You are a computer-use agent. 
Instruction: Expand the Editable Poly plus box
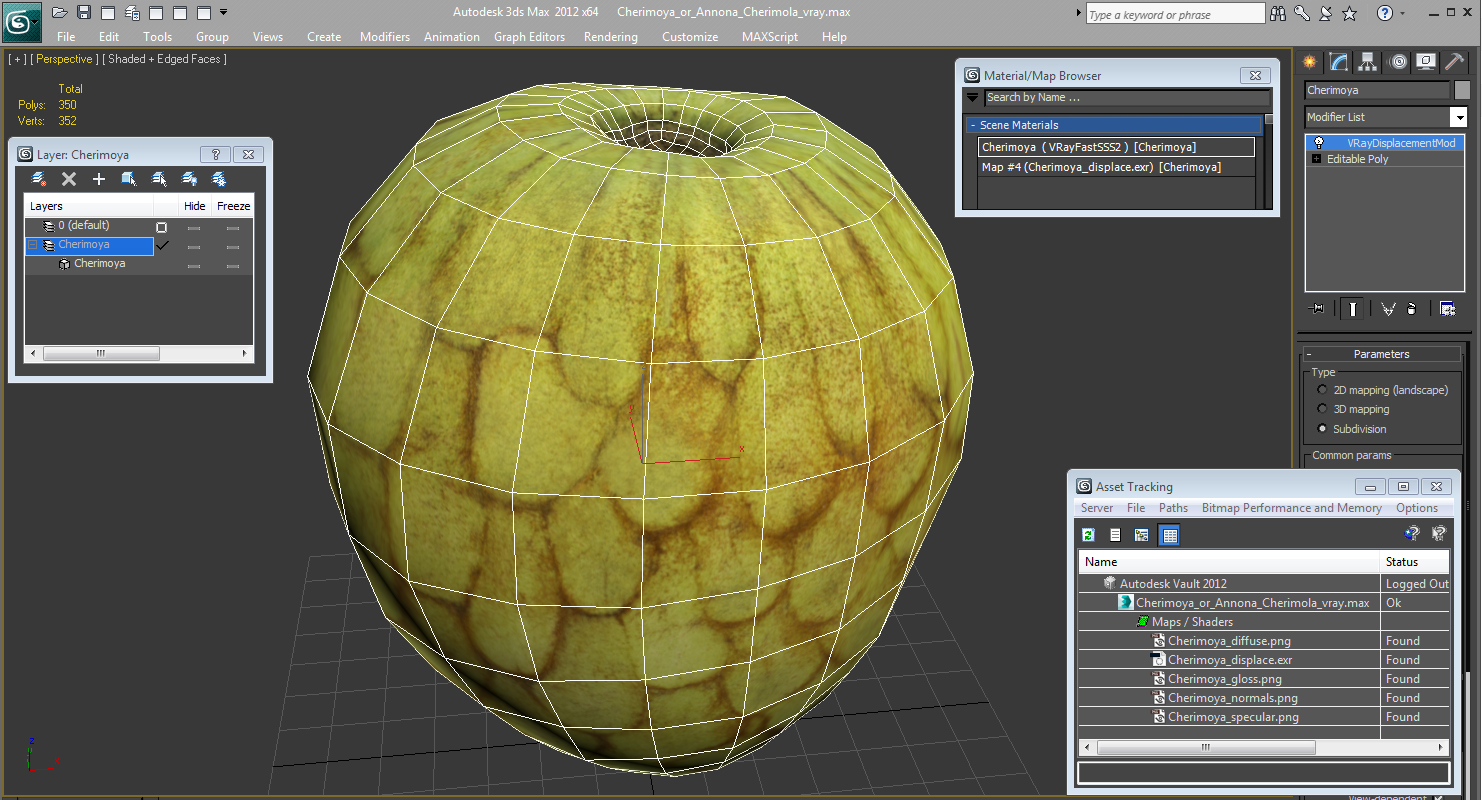tap(1316, 159)
